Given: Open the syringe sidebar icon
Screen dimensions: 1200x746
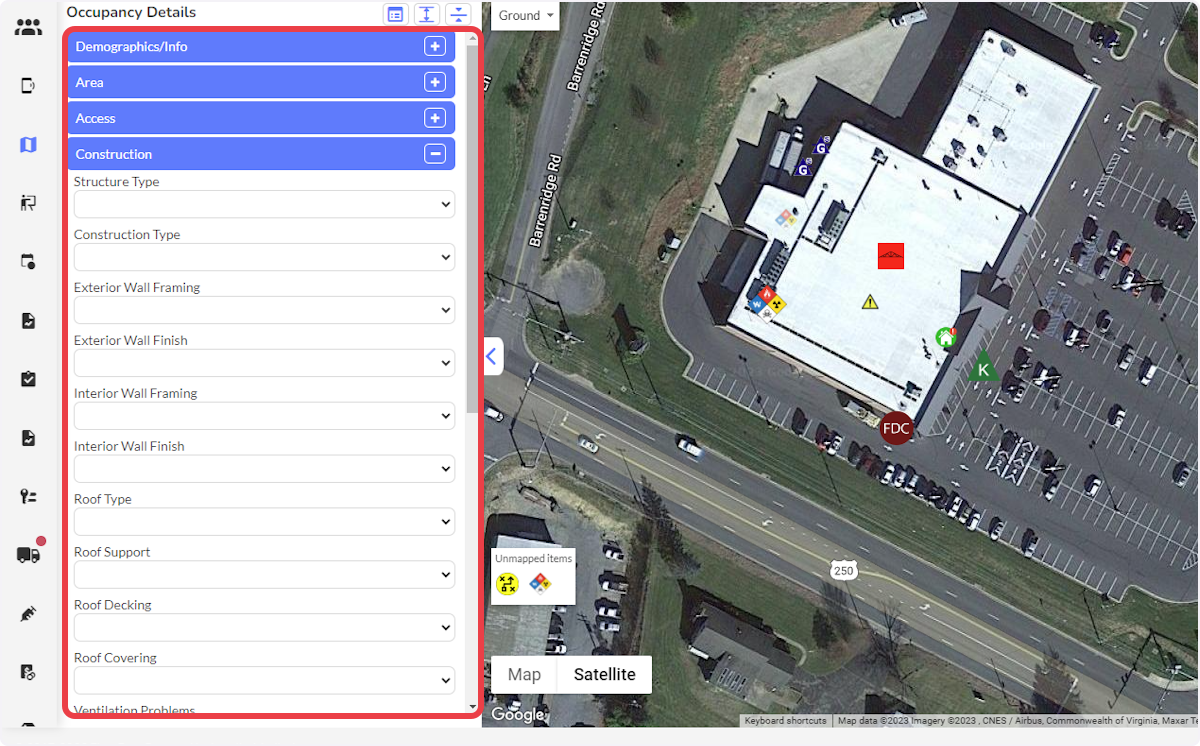Looking at the screenshot, I should [x=28, y=613].
